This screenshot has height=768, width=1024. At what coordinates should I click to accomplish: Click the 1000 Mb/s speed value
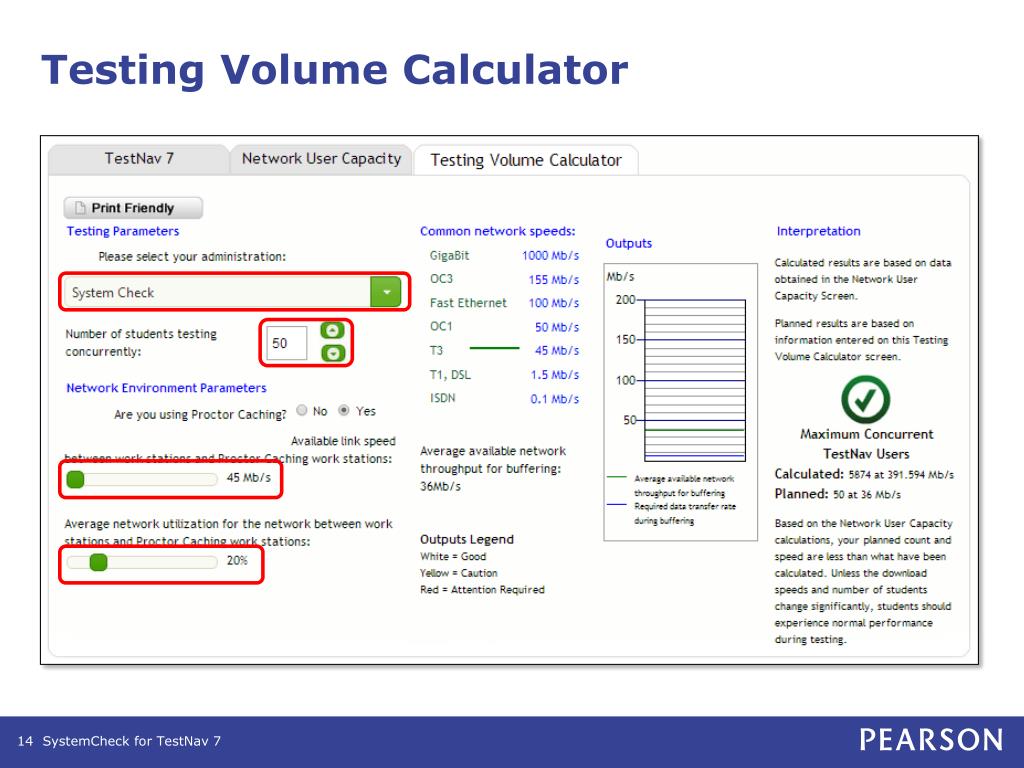pos(550,255)
